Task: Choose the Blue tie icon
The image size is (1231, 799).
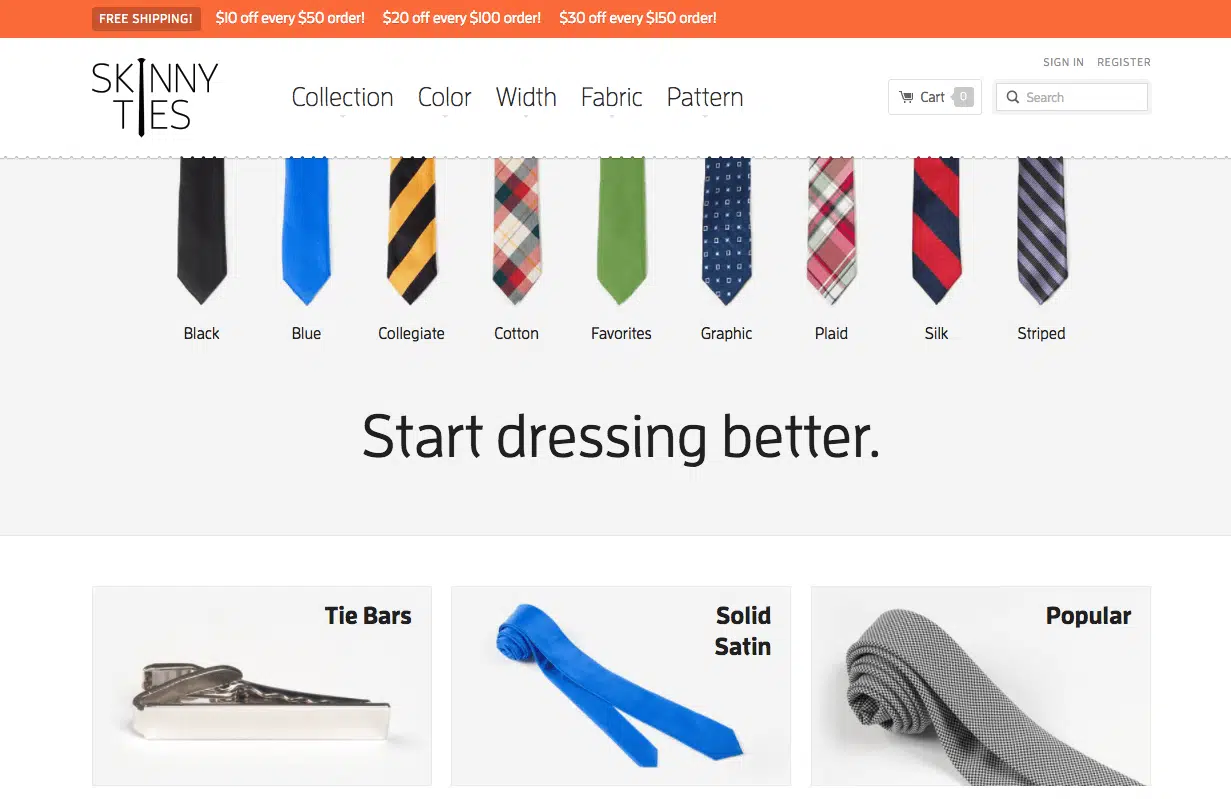Action: pos(306,231)
